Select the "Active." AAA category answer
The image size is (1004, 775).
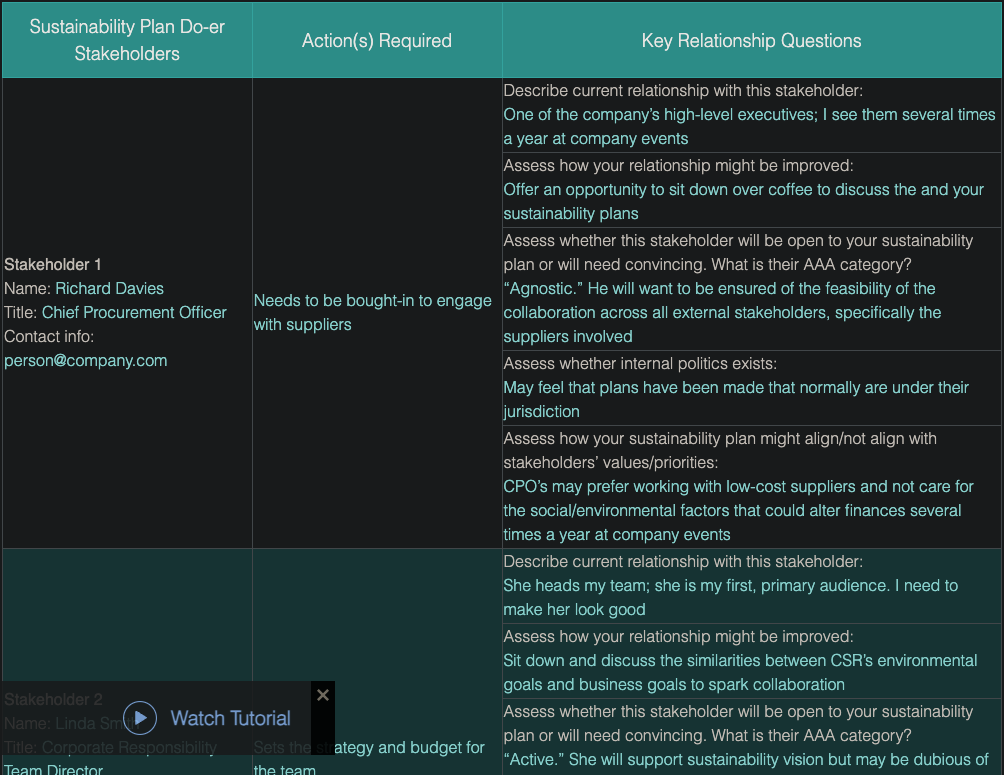[x=745, y=760]
